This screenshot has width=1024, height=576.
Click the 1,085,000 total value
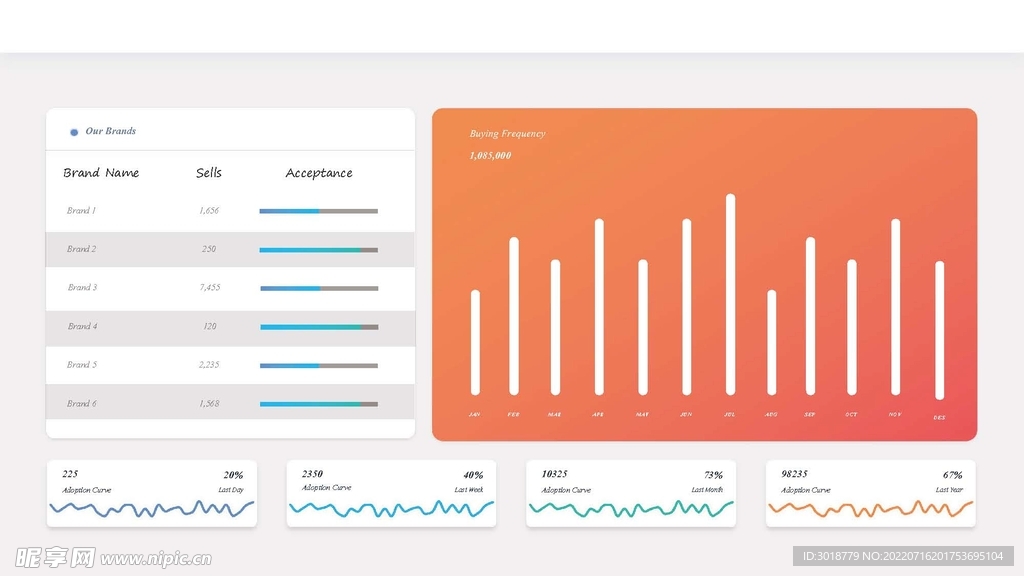tap(490, 156)
